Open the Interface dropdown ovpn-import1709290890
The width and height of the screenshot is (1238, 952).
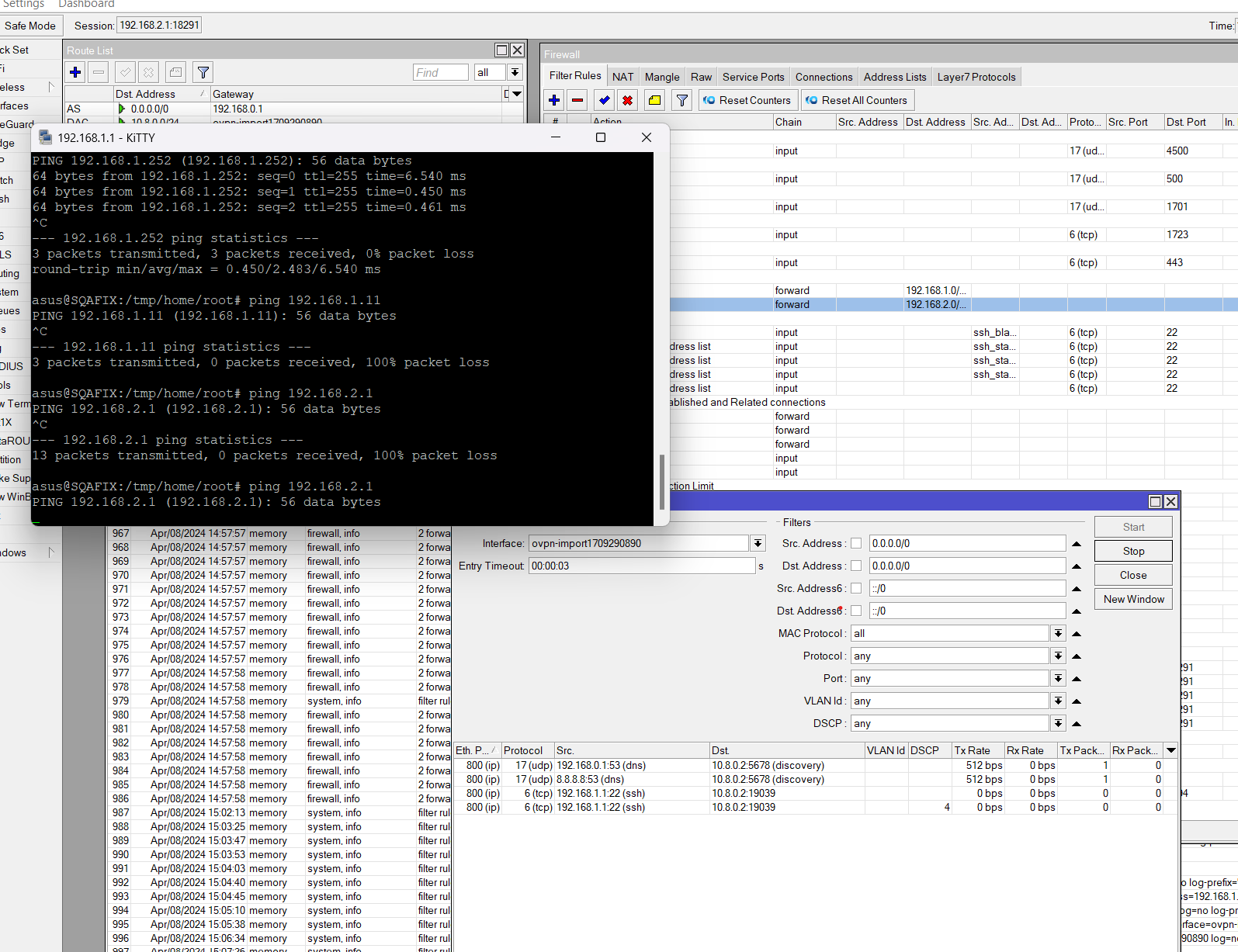[x=758, y=543]
